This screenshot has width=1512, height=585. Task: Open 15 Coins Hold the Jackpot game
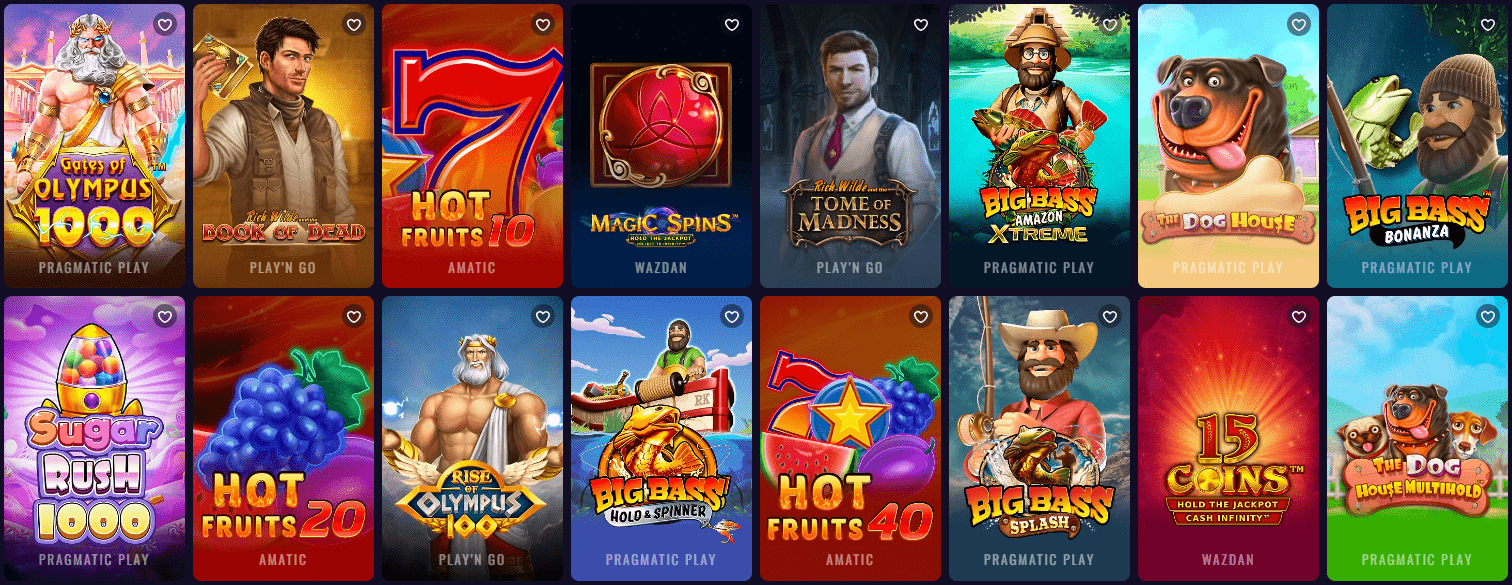point(1228,438)
